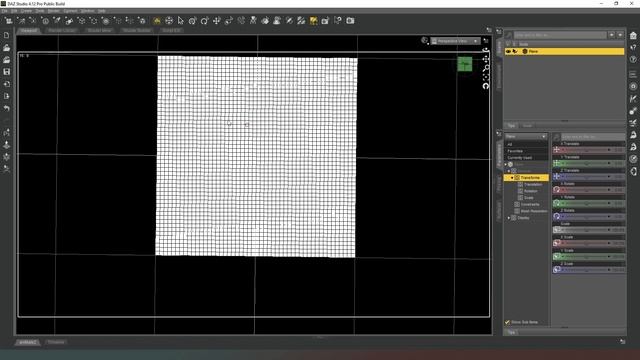Switch to the Timeline tab at the bottom
This screenshot has height=360, width=640.
click(56, 342)
